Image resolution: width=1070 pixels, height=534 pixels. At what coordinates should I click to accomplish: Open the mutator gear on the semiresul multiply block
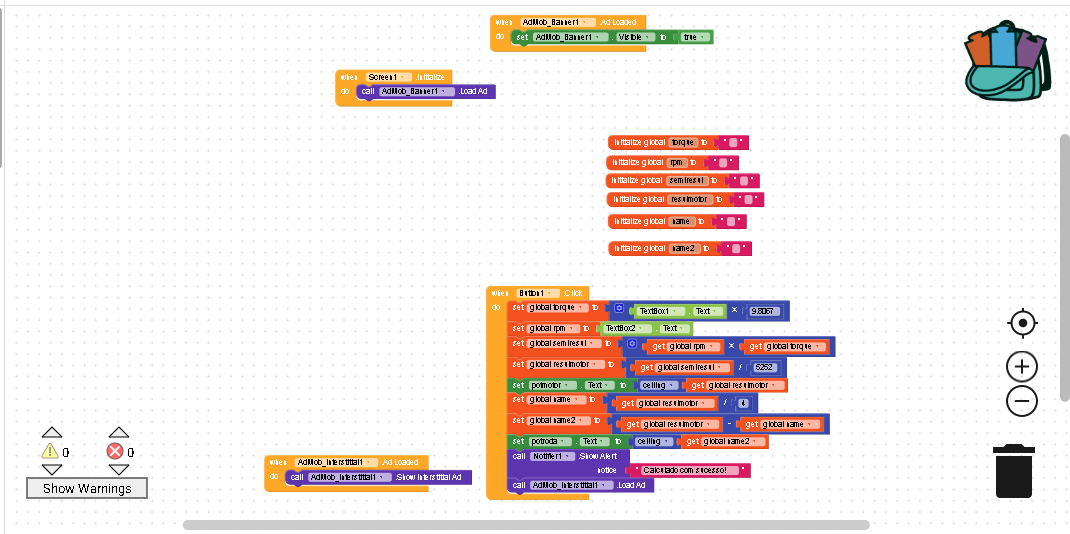click(632, 344)
